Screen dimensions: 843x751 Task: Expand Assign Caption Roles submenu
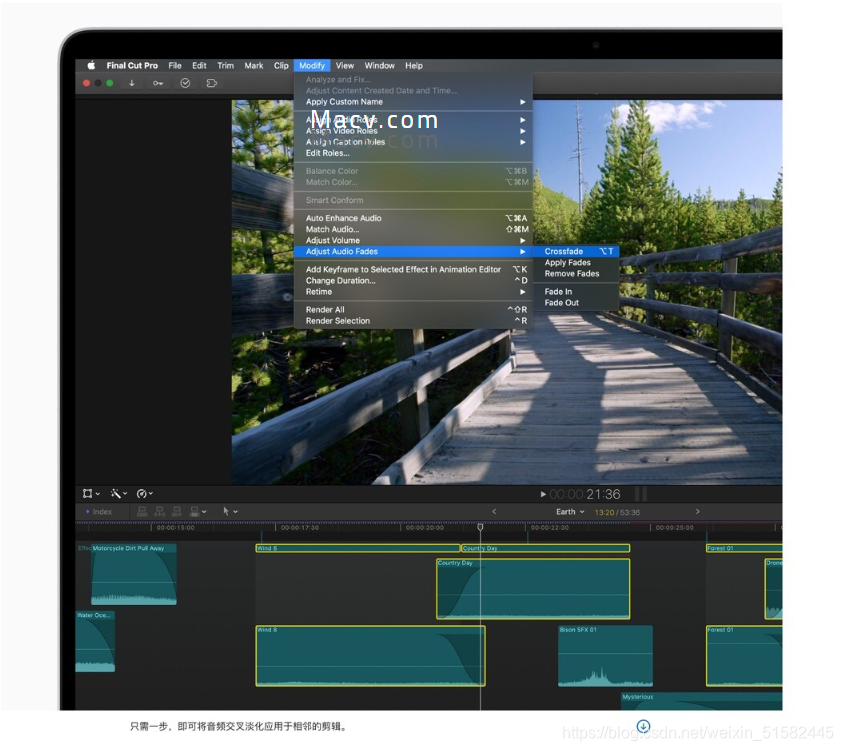413,142
